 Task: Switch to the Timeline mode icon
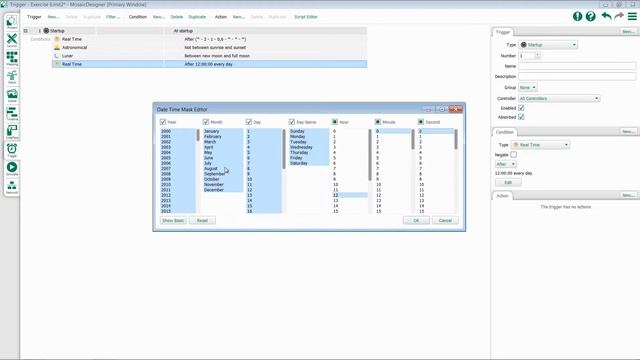[x=12, y=113]
